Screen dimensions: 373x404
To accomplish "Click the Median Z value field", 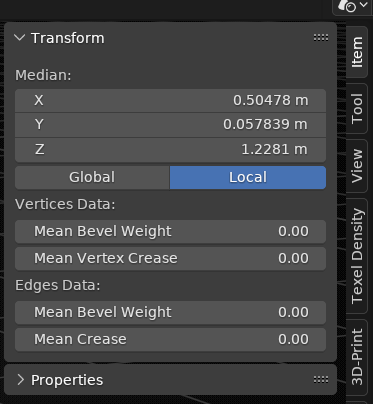I will click(x=170, y=150).
